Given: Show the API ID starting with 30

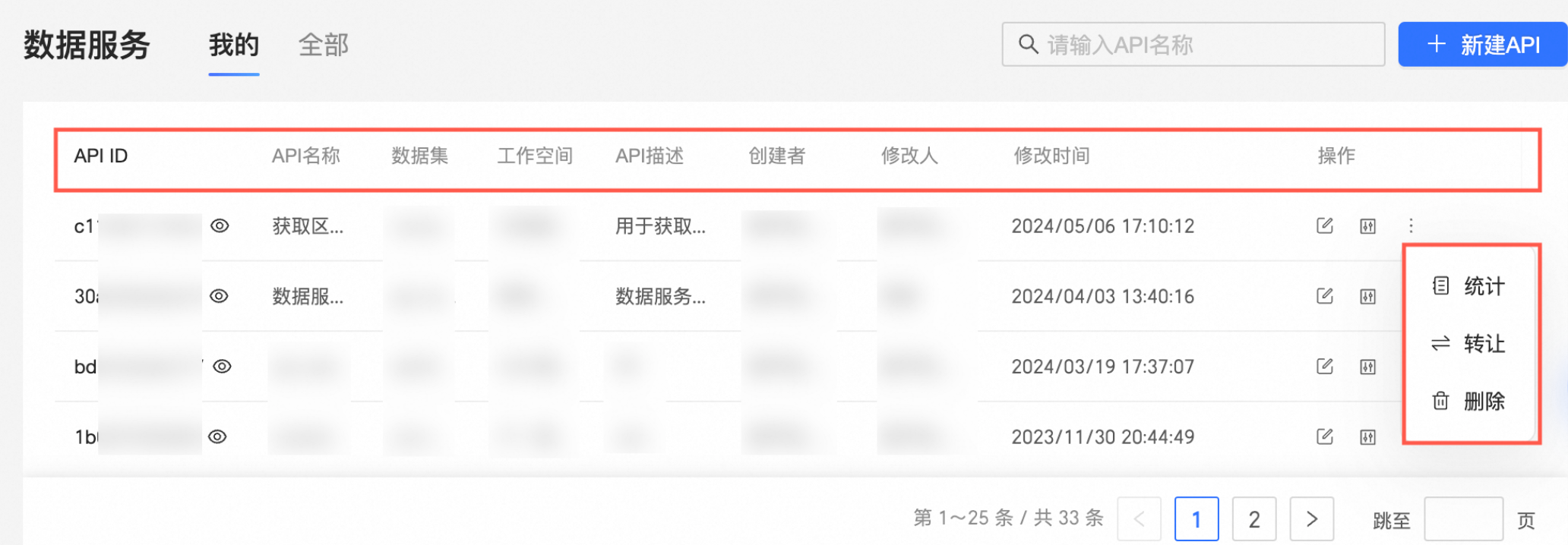Looking at the screenshot, I should (x=219, y=295).
